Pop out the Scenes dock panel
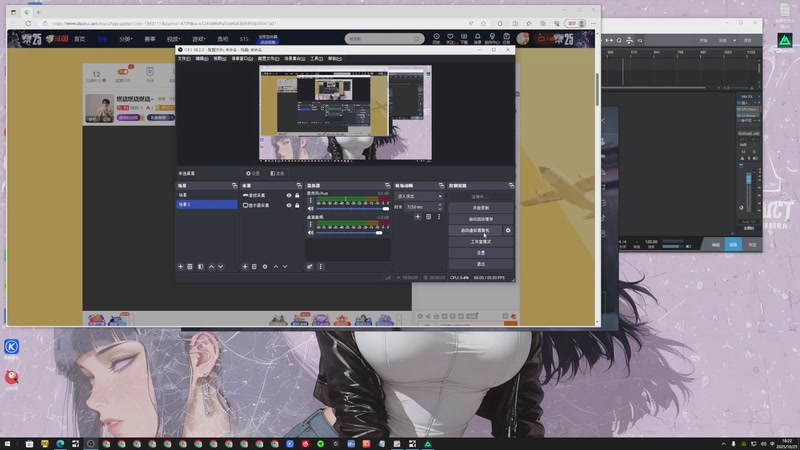This screenshot has width=800, height=450. [x=234, y=186]
